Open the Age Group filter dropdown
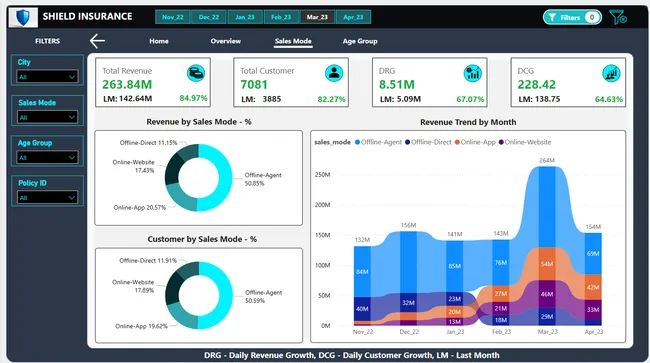Screen dimensions: 650x363 click(47, 157)
